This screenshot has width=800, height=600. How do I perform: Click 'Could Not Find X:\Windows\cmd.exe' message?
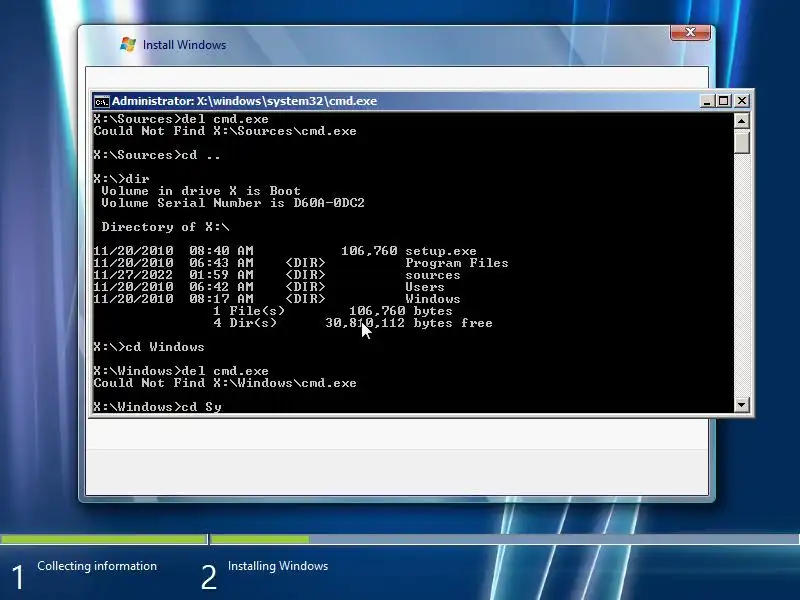pos(225,383)
